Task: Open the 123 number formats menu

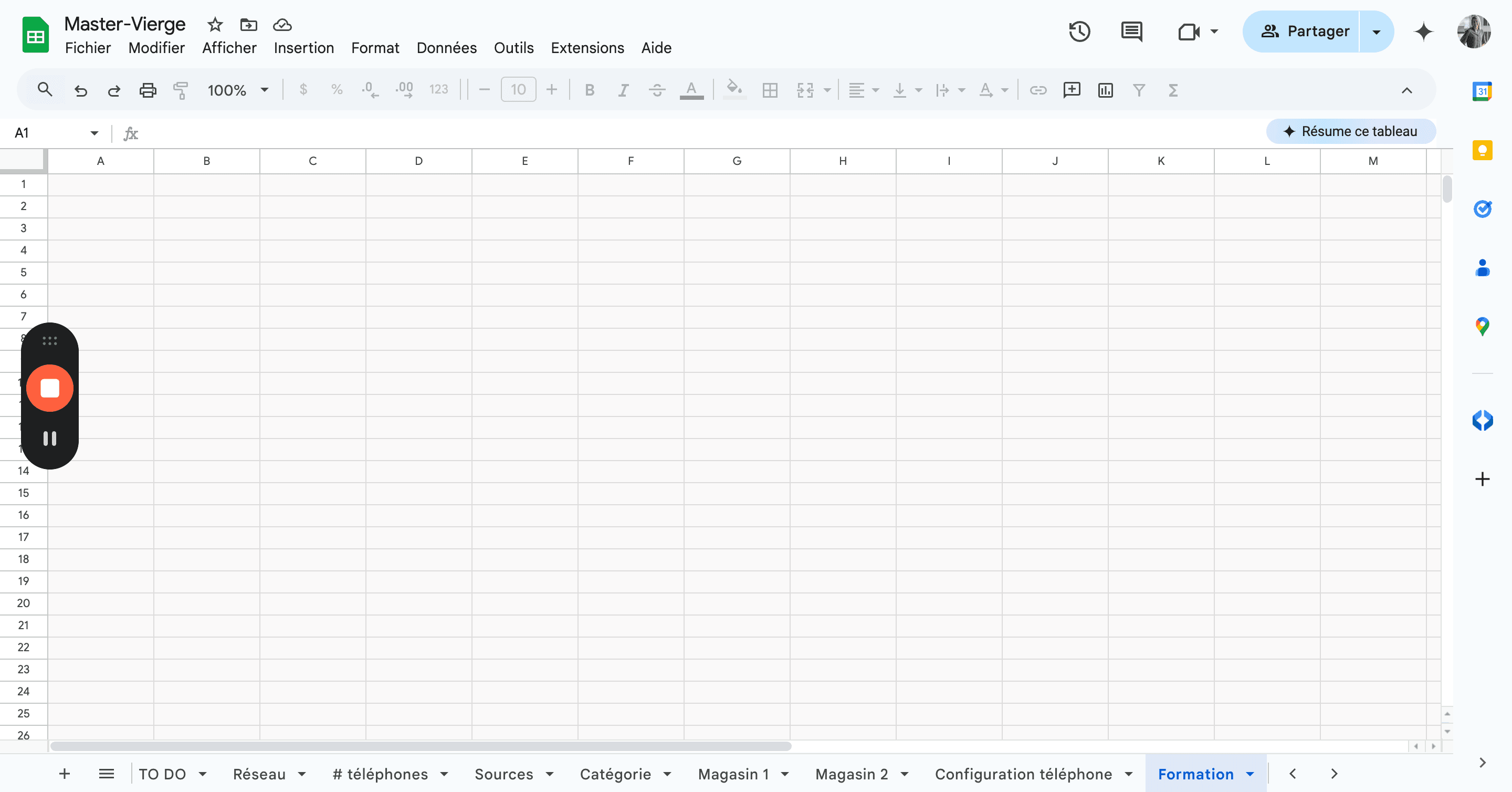Action: 438,89
